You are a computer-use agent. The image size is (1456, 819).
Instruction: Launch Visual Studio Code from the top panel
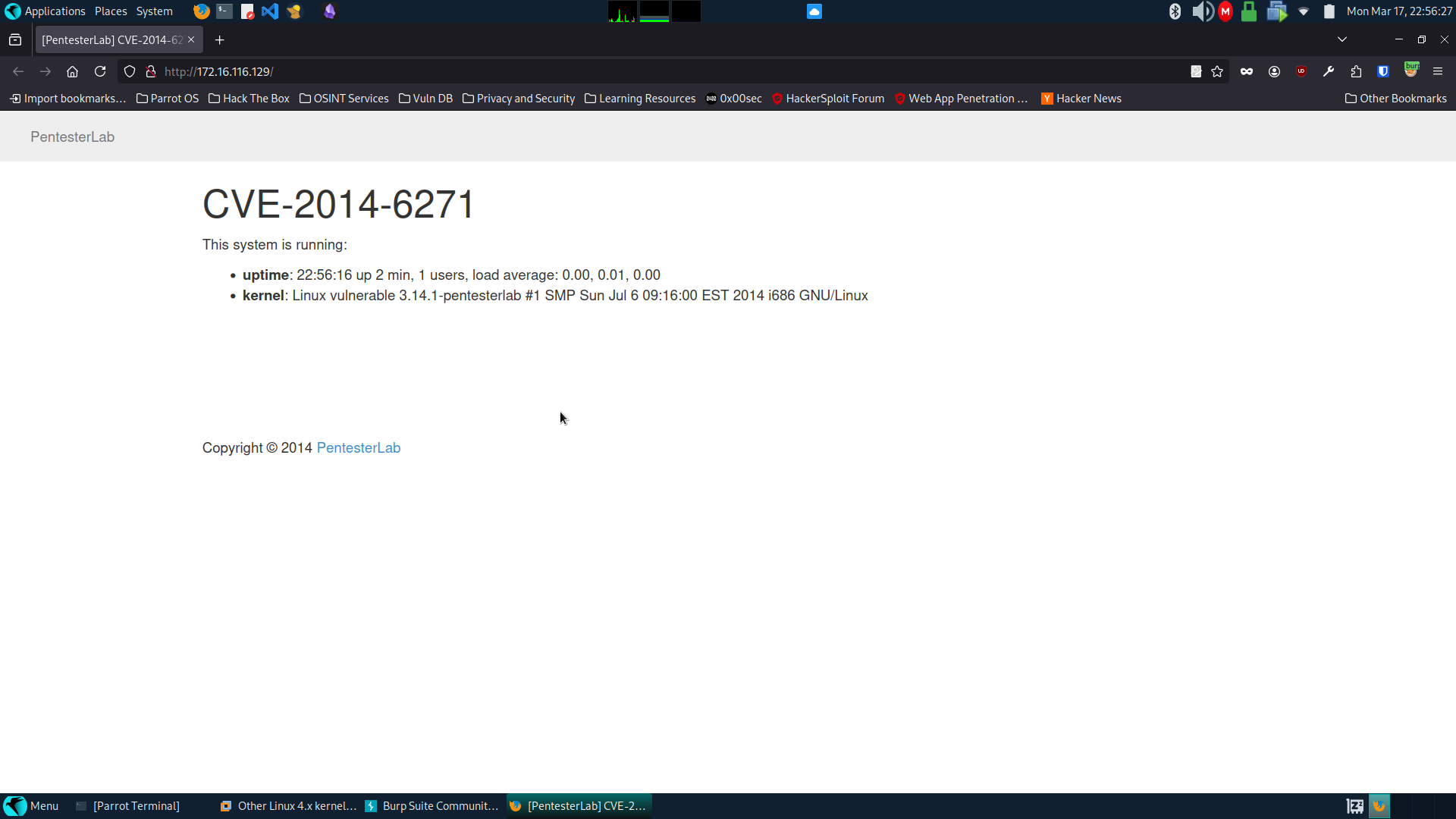click(270, 11)
